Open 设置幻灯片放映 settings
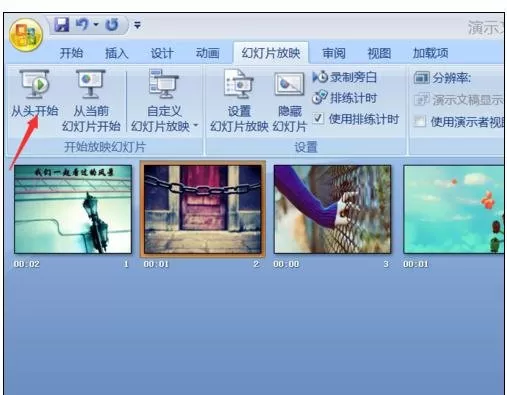Image resolution: width=507 pixels, height=395 pixels. tap(239, 101)
